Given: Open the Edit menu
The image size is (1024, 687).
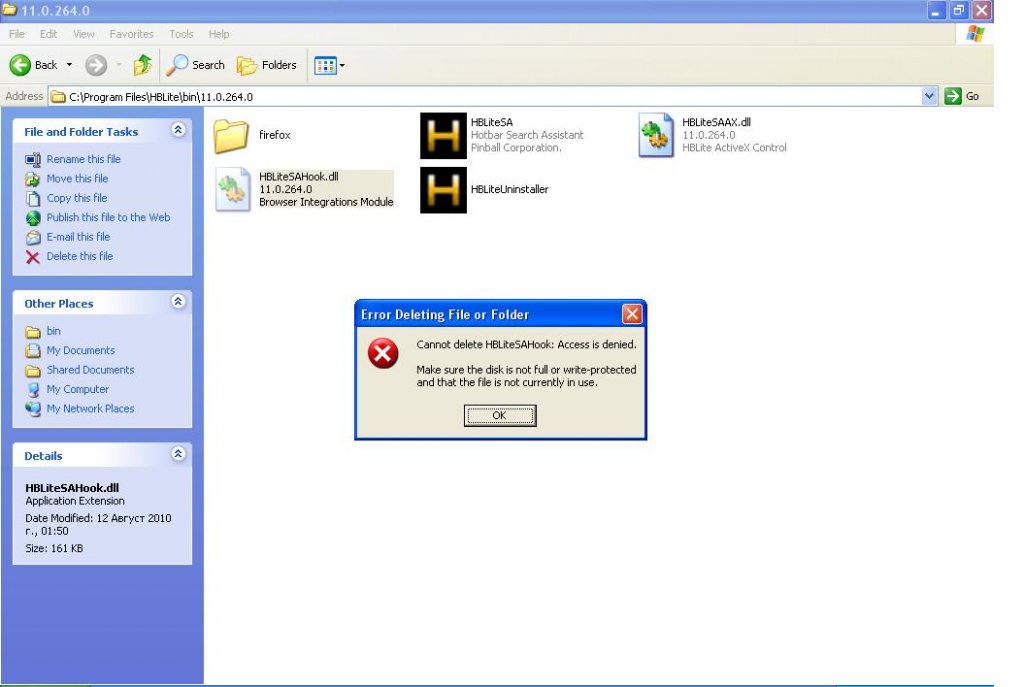Looking at the screenshot, I should (x=48, y=34).
